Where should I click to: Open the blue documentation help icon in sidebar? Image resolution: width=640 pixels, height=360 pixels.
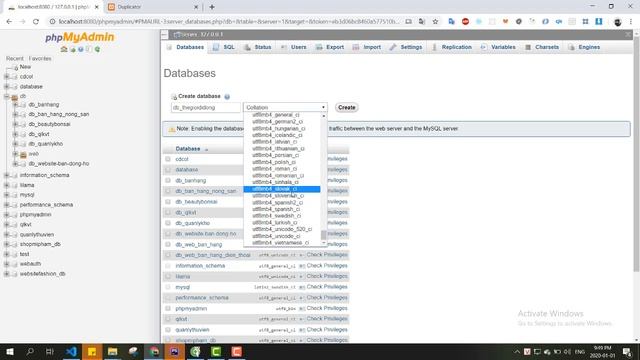point(81,49)
